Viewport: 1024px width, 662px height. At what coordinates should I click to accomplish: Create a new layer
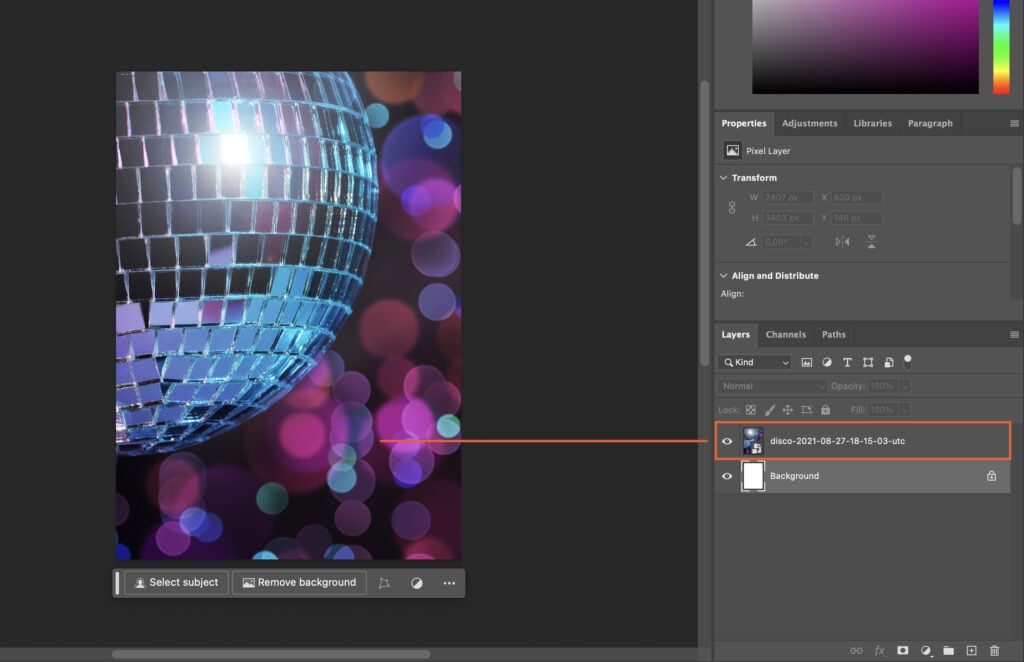[x=970, y=650]
